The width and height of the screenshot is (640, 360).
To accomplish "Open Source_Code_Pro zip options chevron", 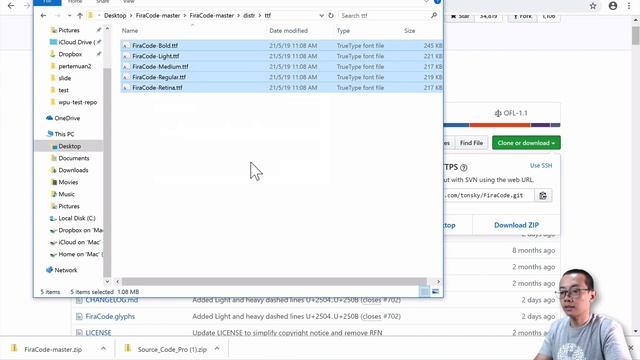I will click(x=217, y=349).
